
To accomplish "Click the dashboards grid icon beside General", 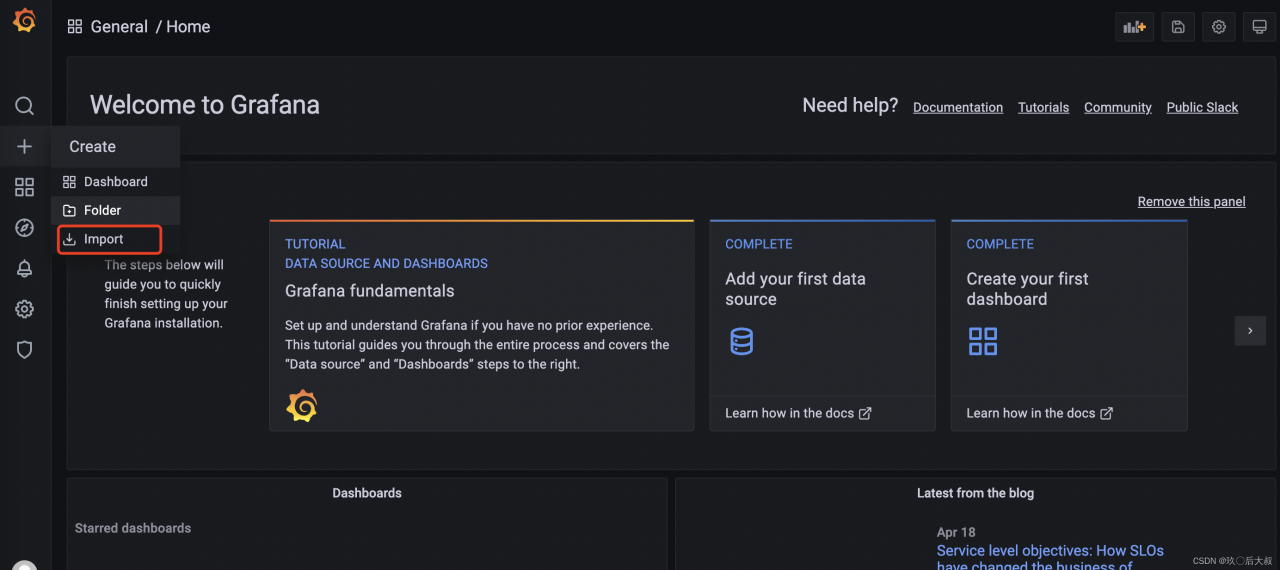I will (x=75, y=27).
